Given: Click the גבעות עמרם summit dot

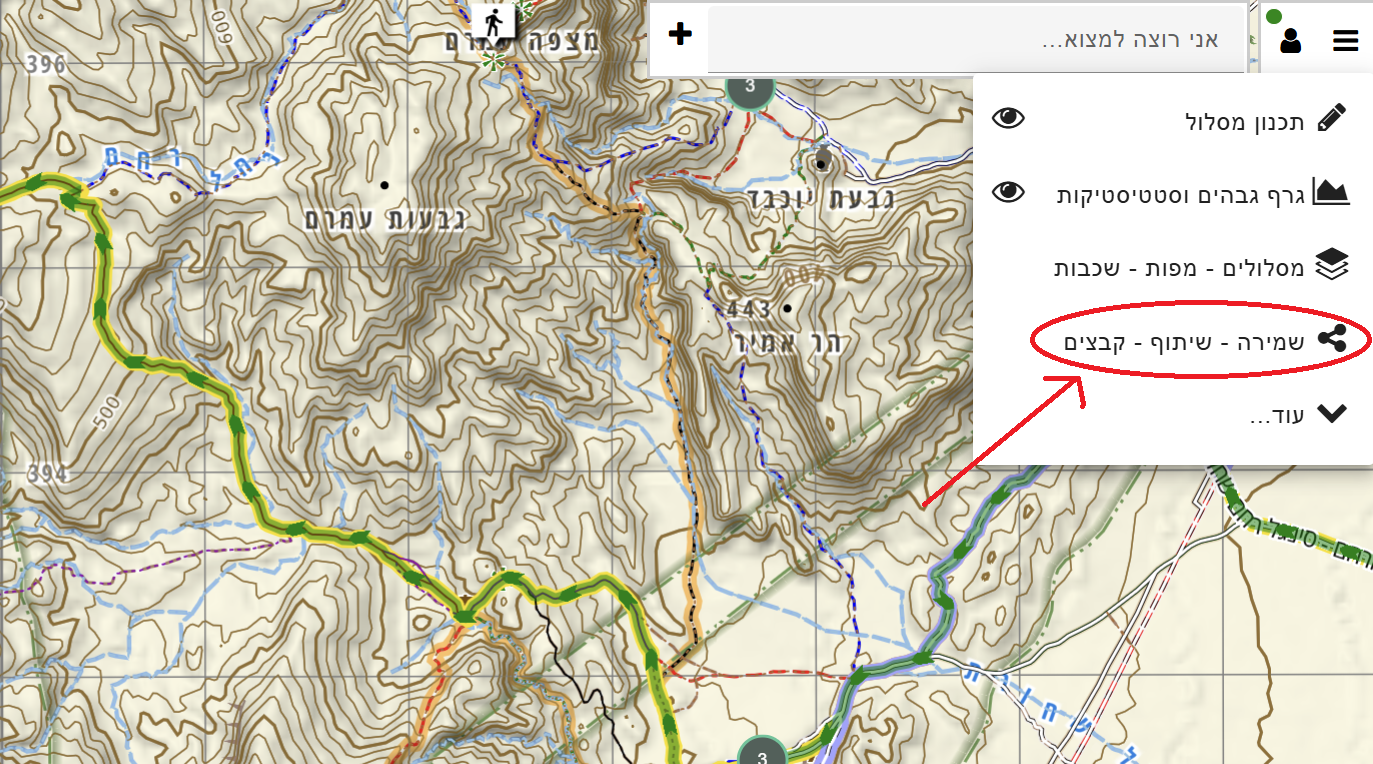Looking at the screenshot, I should pos(384,185).
